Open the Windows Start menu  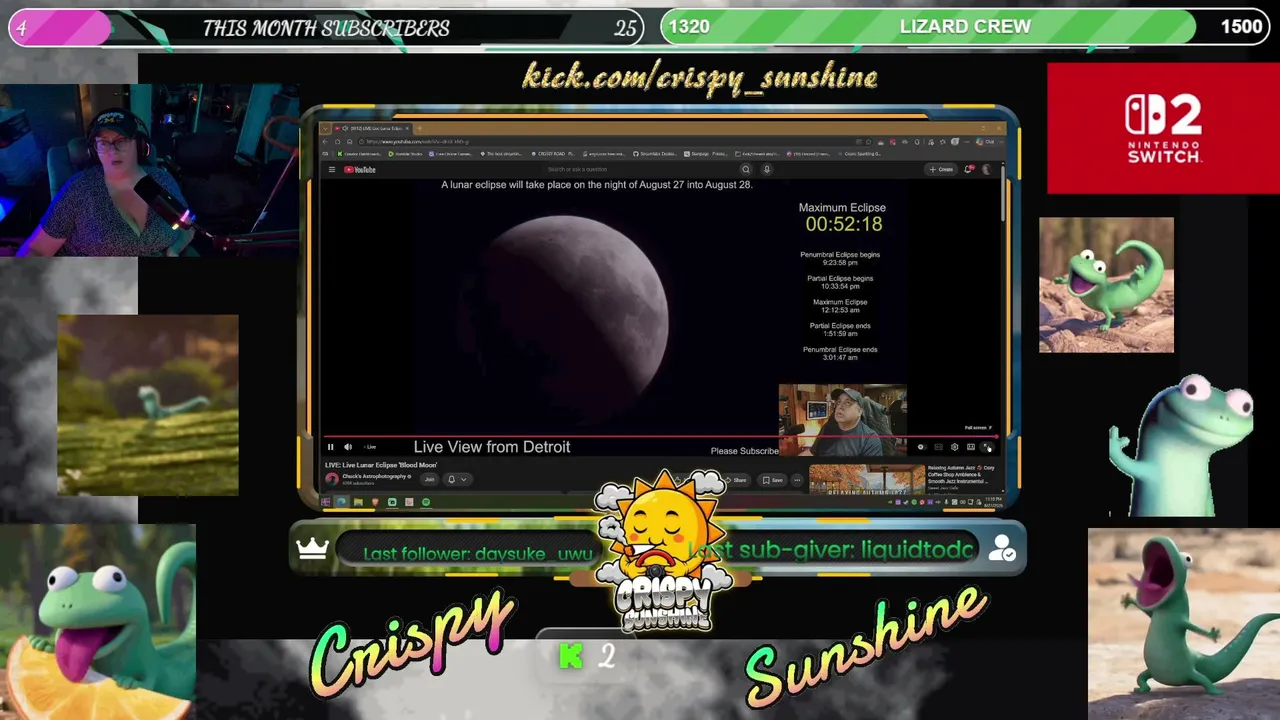pyautogui.click(x=325, y=502)
